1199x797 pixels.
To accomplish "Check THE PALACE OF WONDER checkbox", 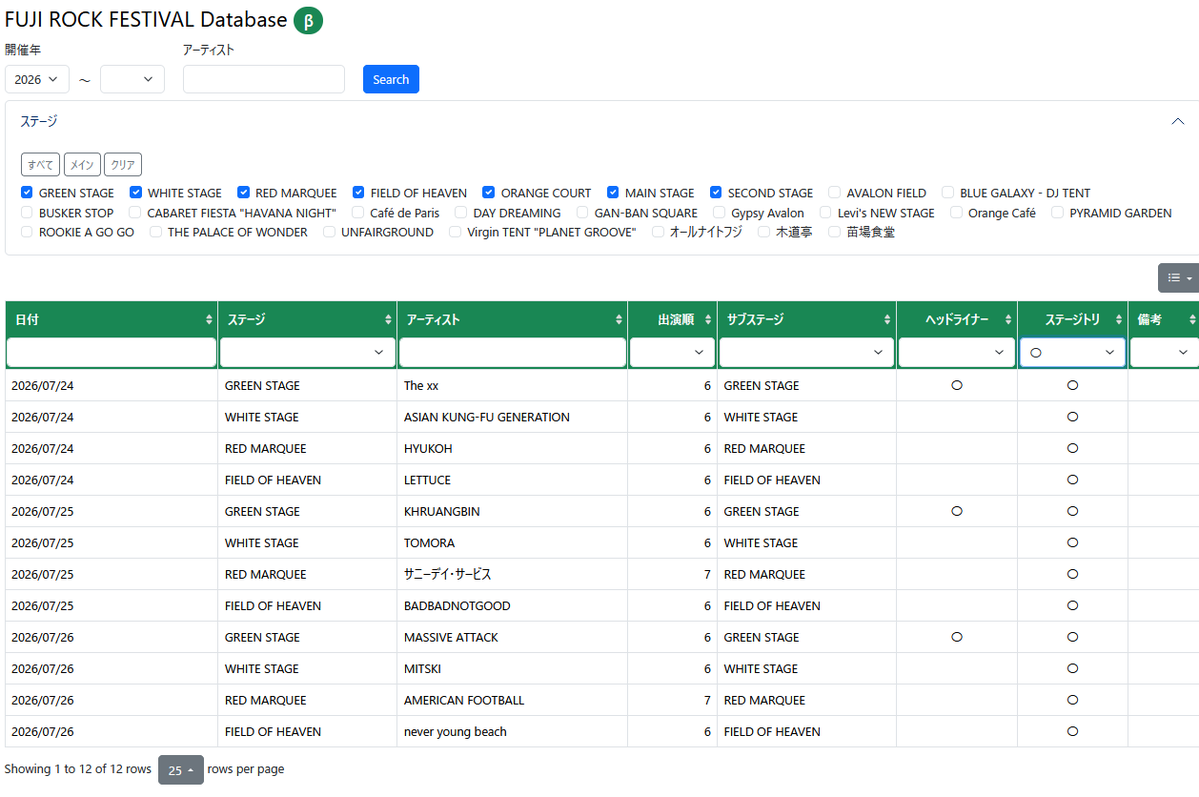I will tap(155, 231).
